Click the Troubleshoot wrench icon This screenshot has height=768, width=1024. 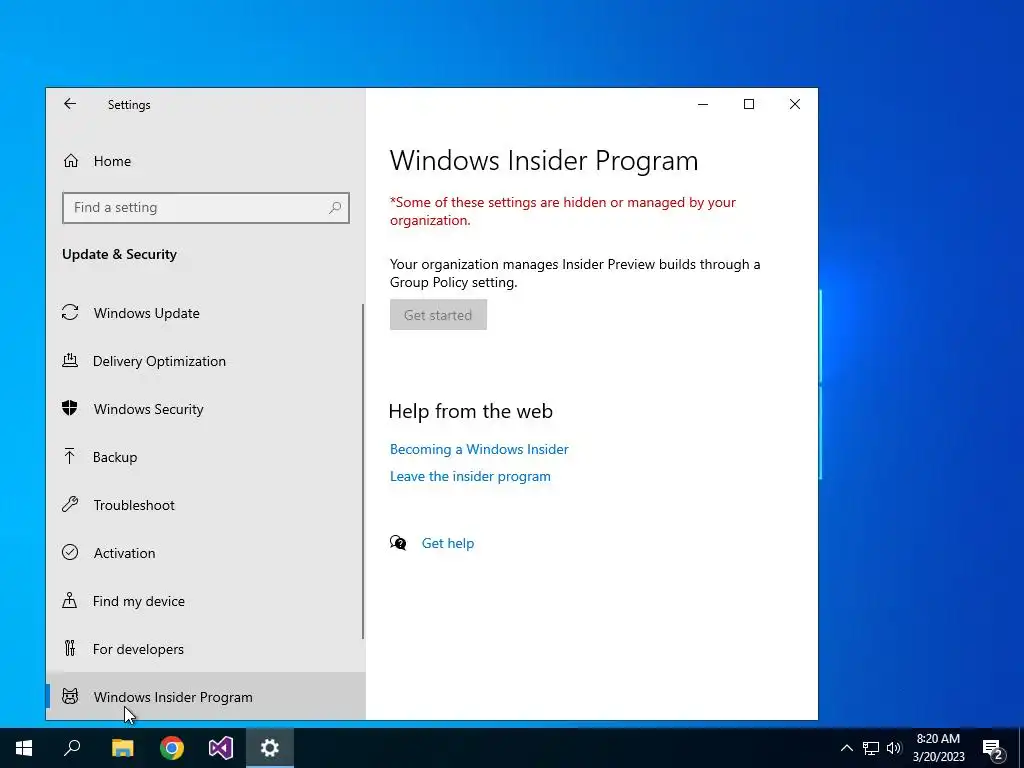click(70, 504)
